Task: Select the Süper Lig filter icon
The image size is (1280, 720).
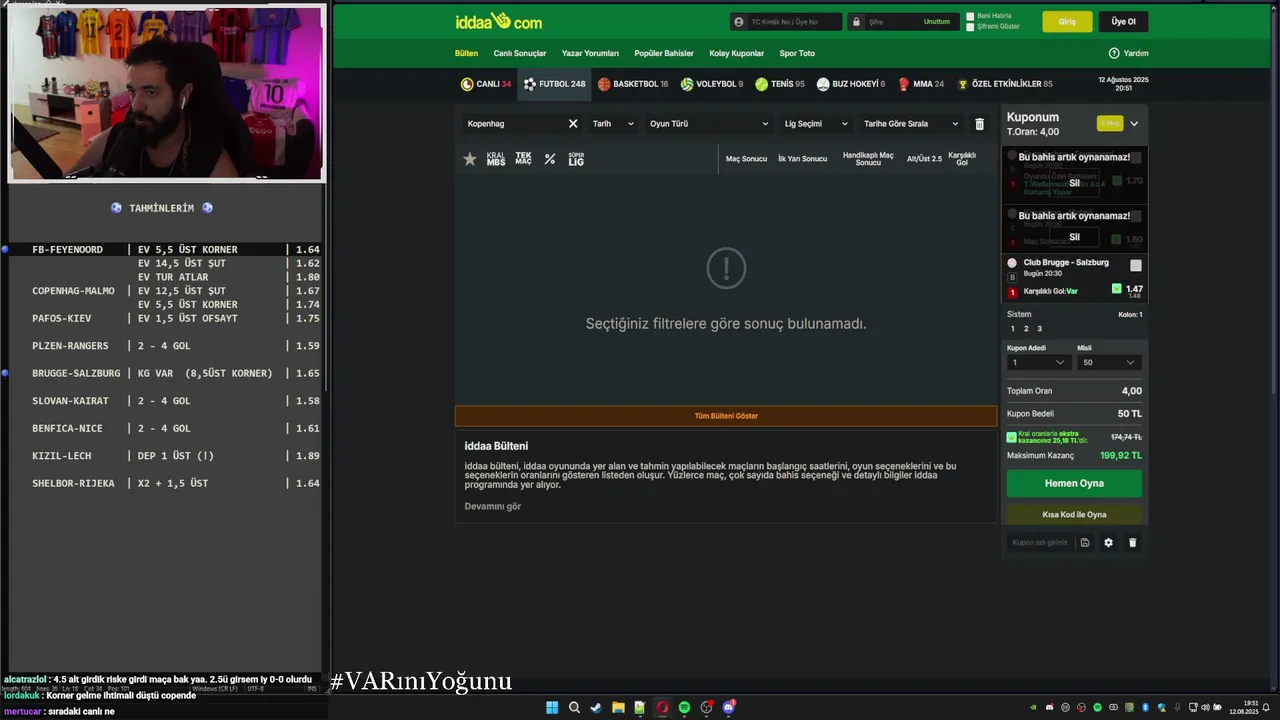Action: pos(576,159)
